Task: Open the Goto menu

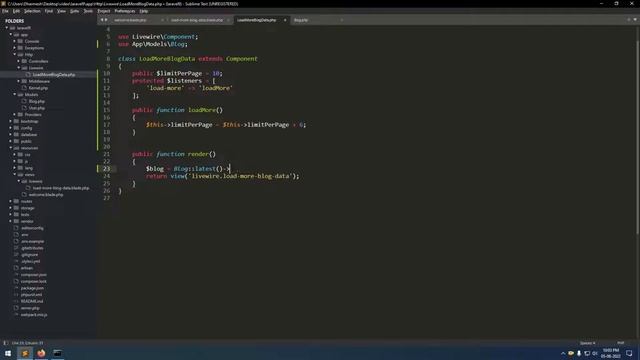Action: (x=74, y=11)
